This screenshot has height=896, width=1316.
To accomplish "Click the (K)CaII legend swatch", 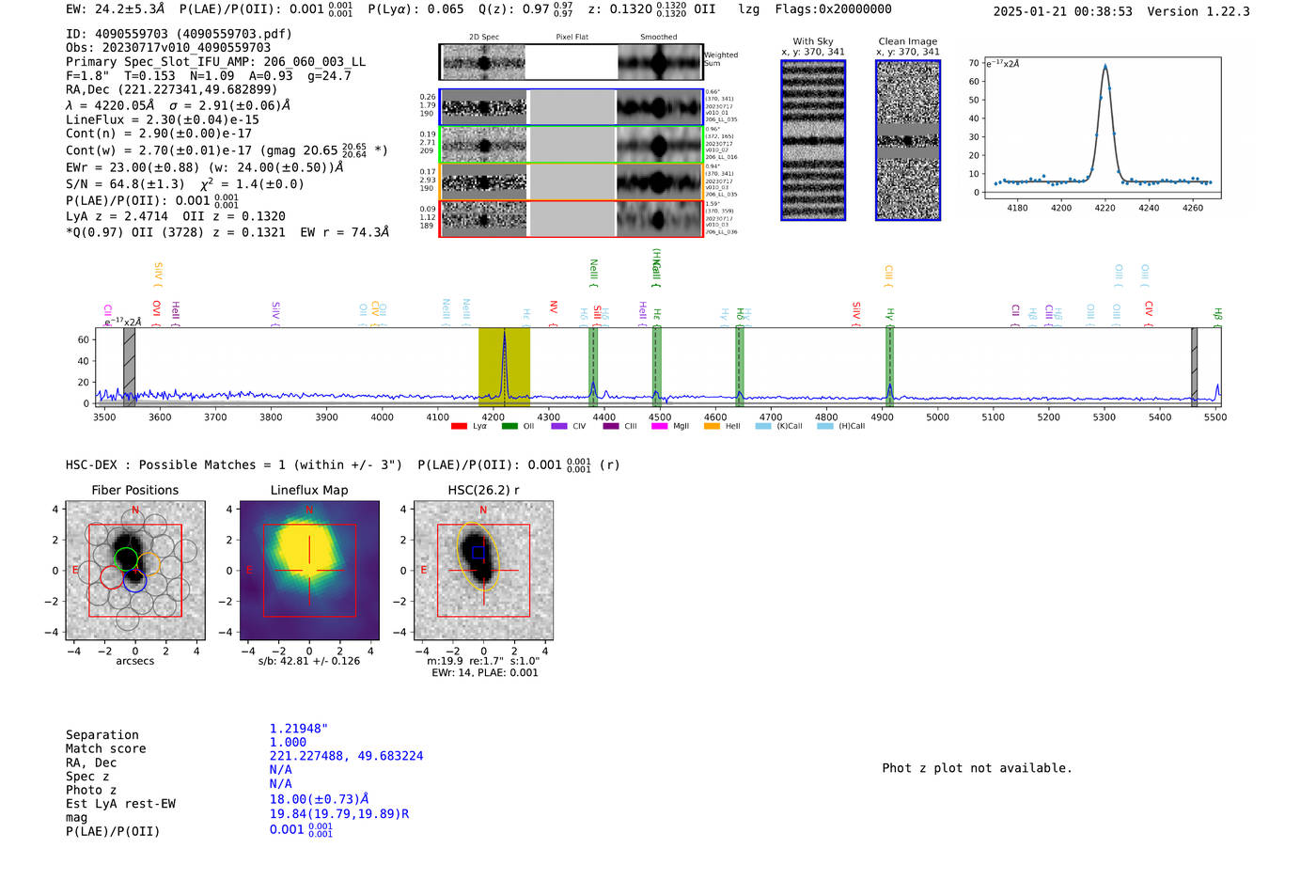I will tap(763, 426).
